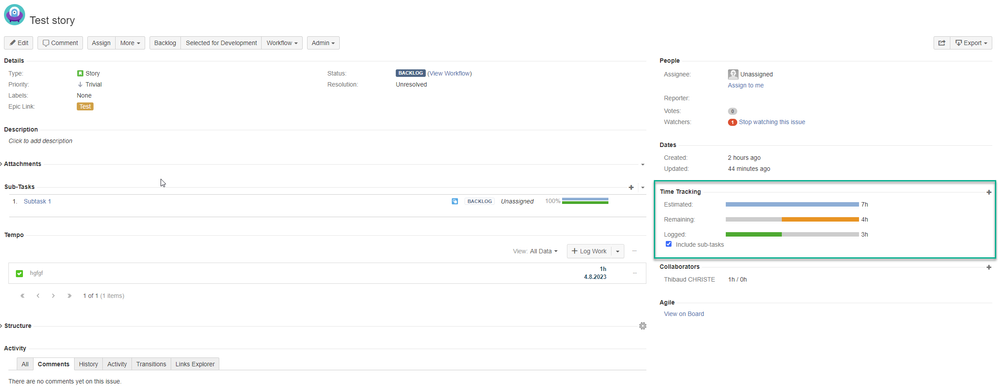Open Structure settings gear icon
This screenshot has width=998, height=388.
pos(643,326)
